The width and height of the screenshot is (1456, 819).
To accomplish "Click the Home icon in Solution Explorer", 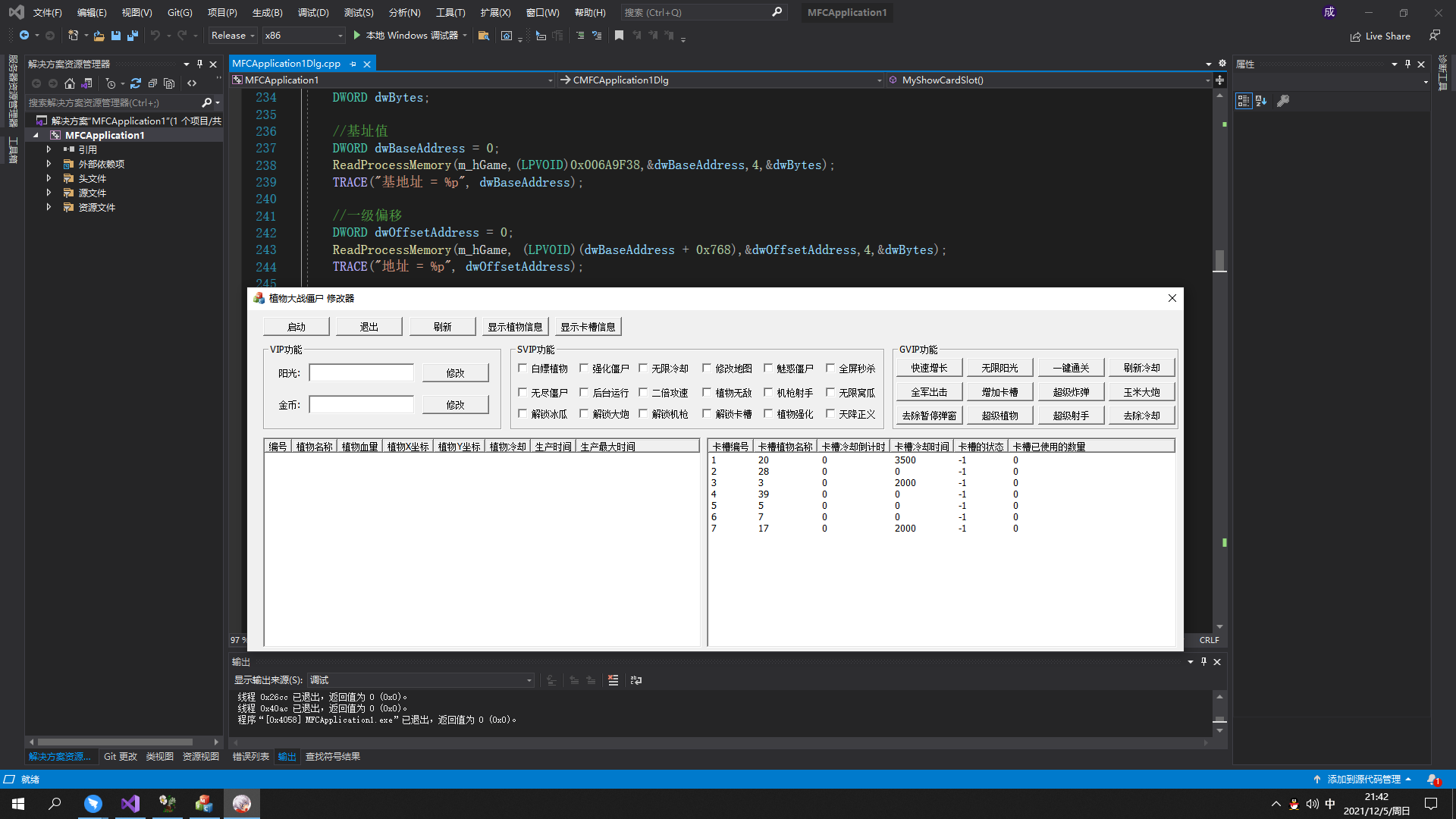I will point(70,83).
